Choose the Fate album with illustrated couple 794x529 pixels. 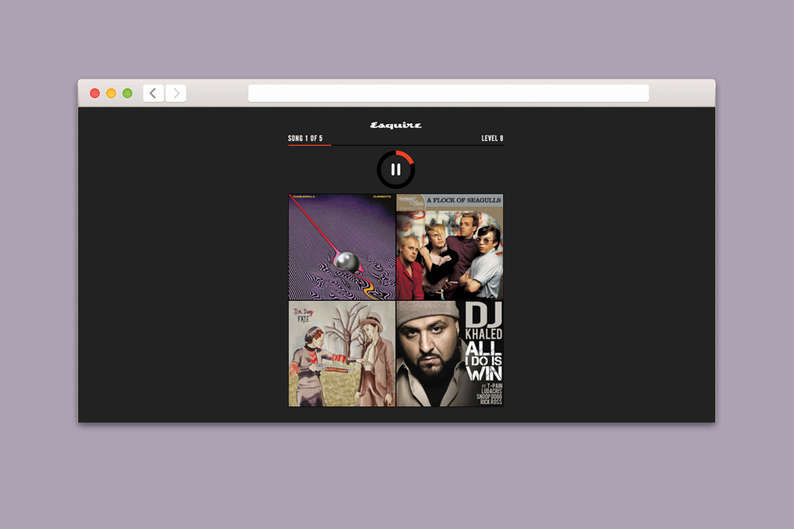[342, 354]
